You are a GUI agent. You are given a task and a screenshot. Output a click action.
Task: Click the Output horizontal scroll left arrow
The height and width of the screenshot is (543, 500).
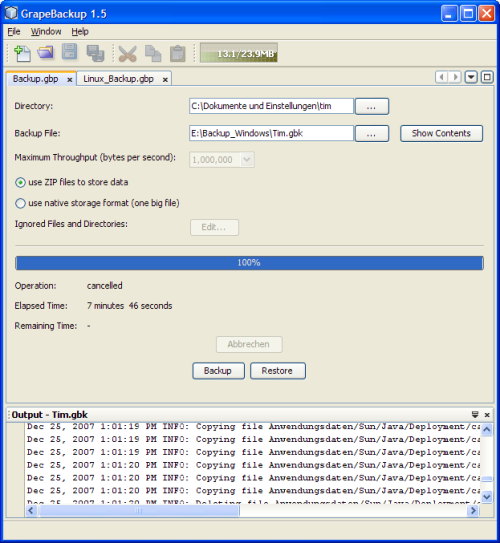31,510
